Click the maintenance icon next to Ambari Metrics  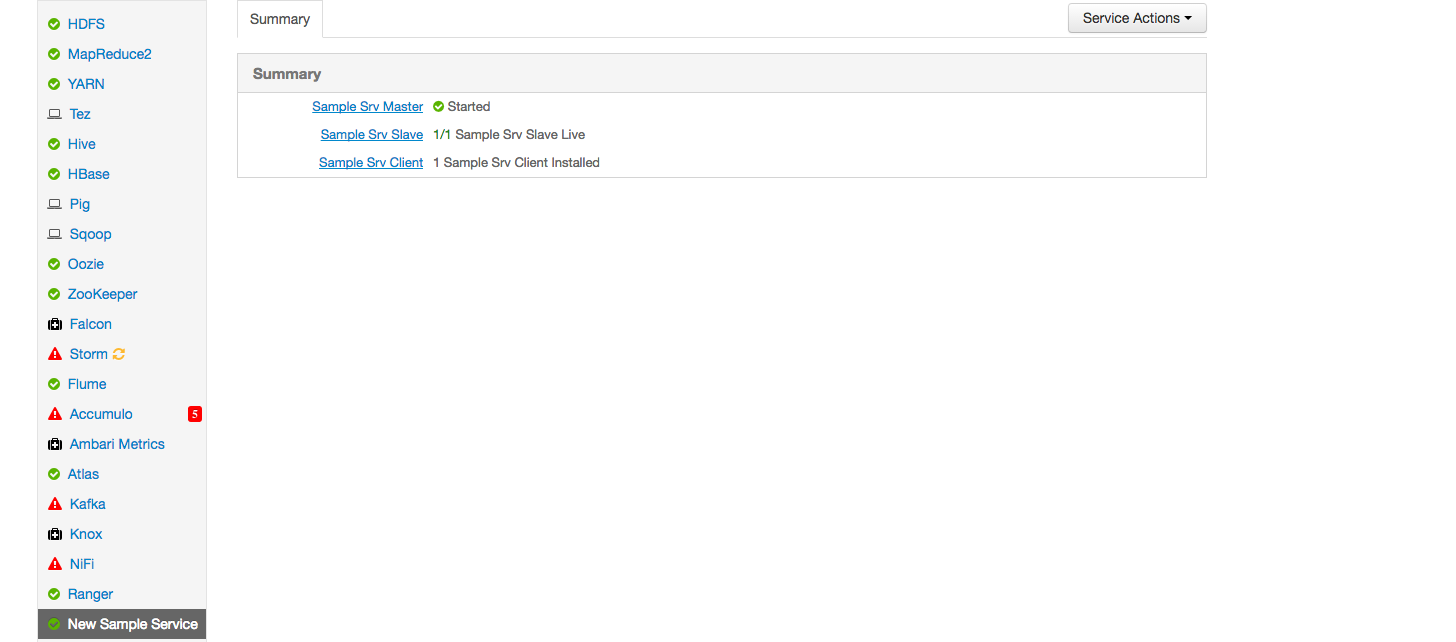54,444
